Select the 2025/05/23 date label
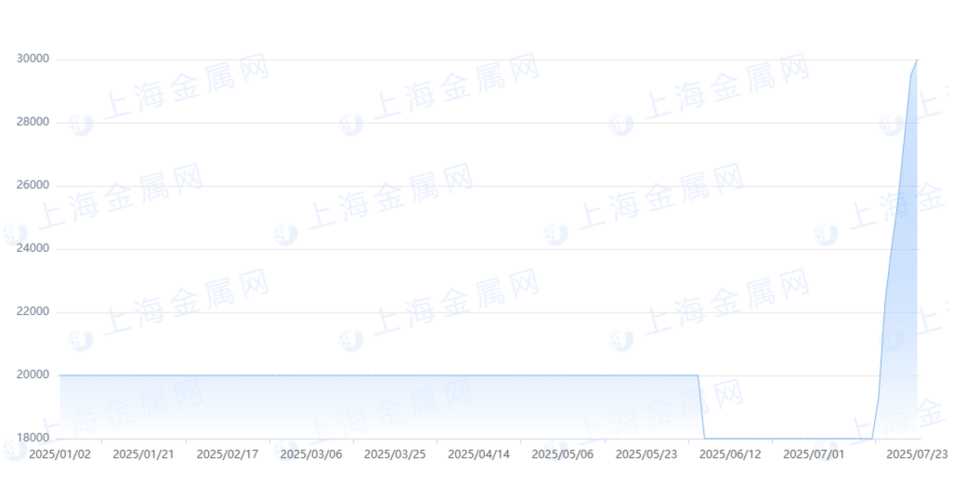This screenshot has width=960, height=480. pyautogui.click(x=647, y=454)
